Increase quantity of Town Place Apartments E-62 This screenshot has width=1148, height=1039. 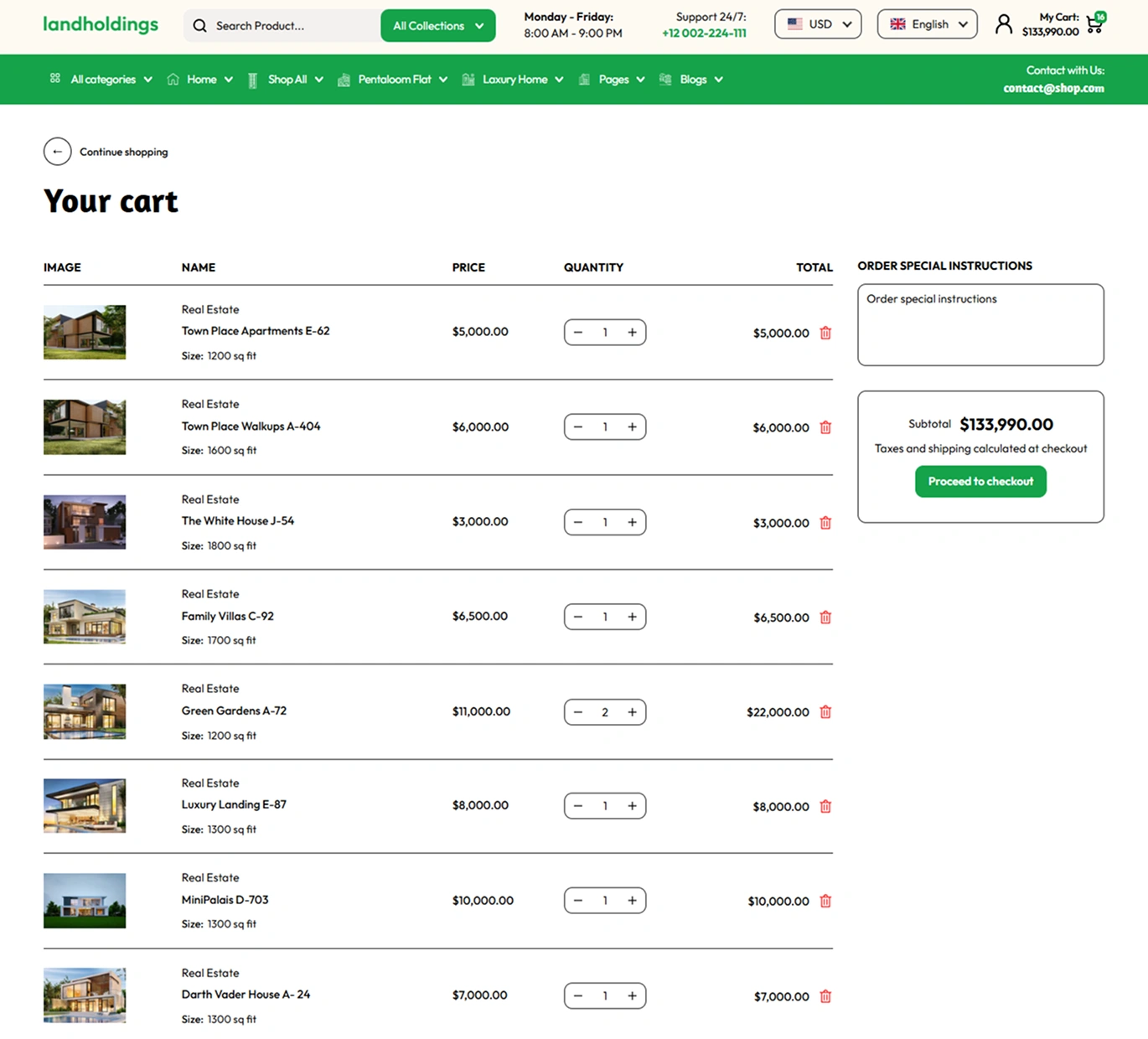pos(632,333)
